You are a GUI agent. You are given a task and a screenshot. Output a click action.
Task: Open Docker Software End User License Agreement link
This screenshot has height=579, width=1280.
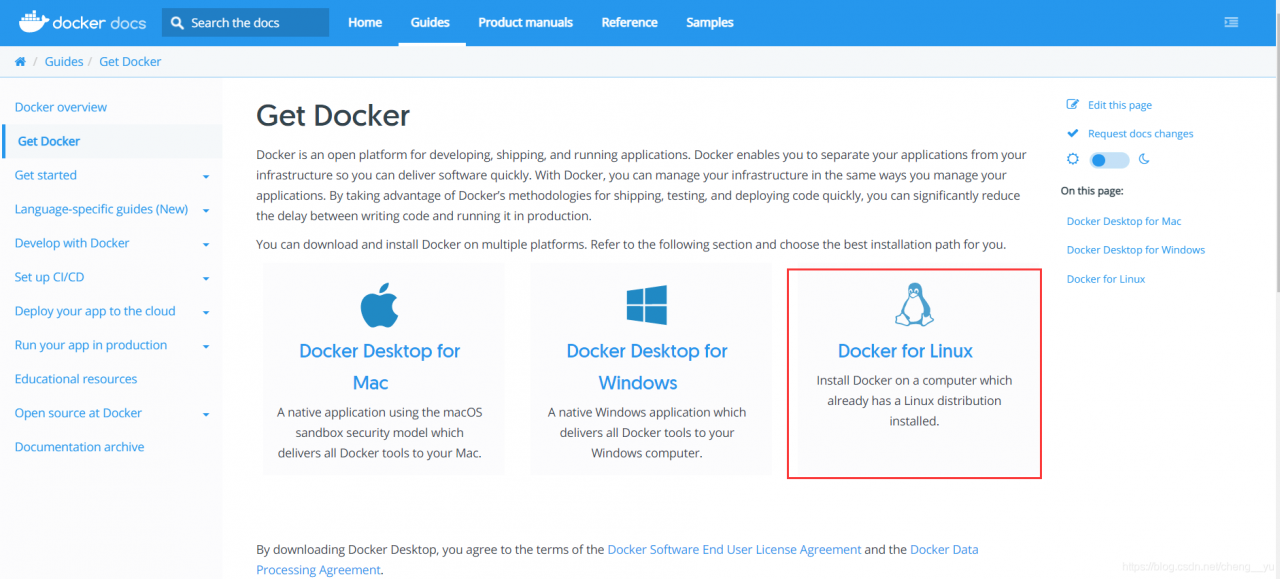click(x=734, y=550)
